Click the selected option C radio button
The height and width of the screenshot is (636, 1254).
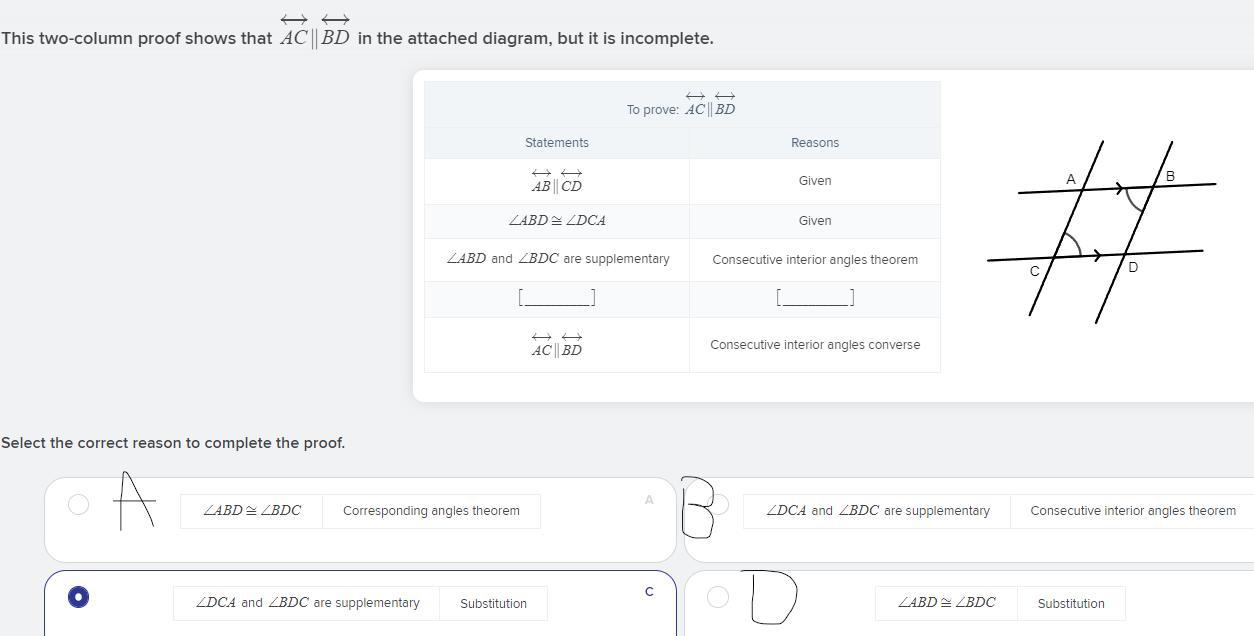[78, 597]
